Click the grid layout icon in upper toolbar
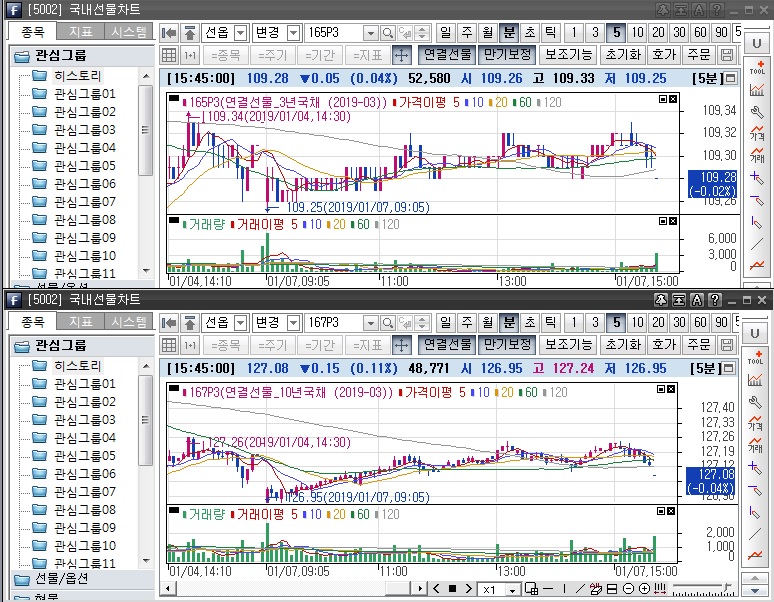The image size is (774, 602). point(168,54)
